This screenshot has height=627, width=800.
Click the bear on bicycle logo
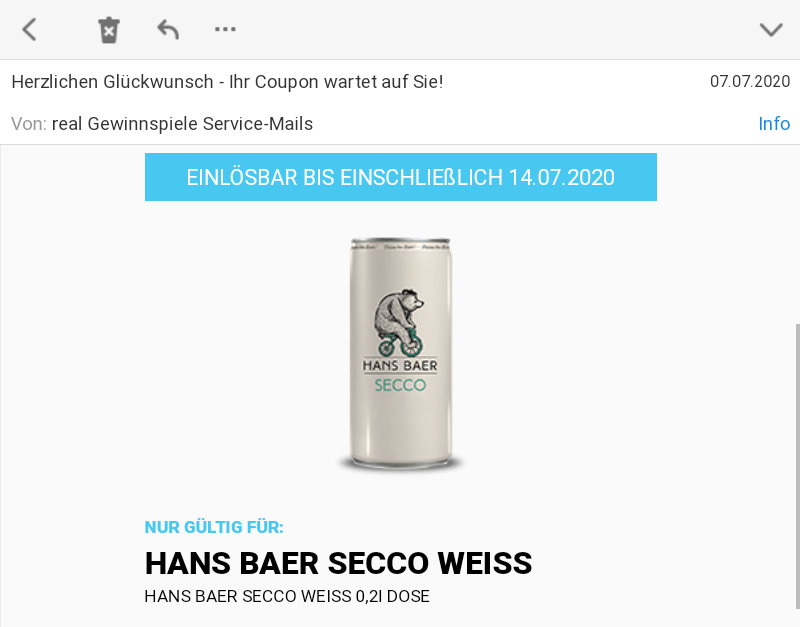(x=399, y=322)
